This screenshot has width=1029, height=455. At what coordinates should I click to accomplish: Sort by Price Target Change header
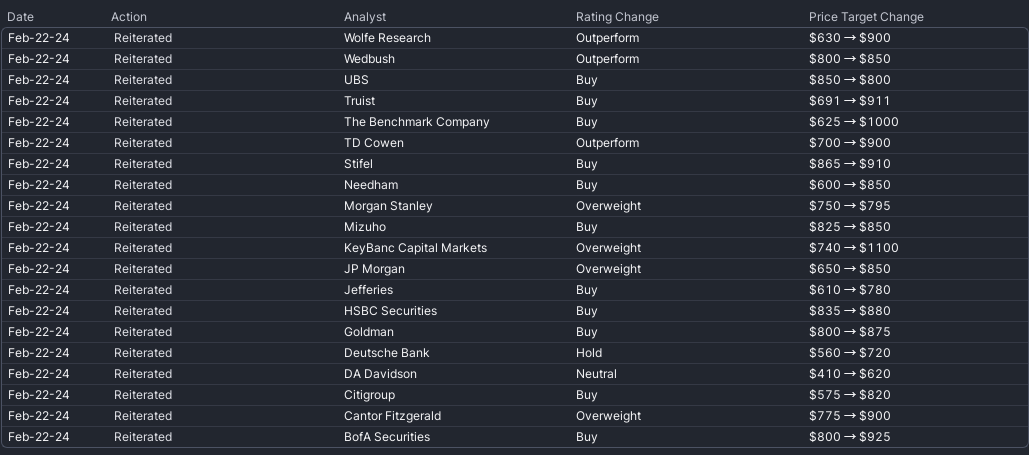pyautogui.click(x=866, y=17)
